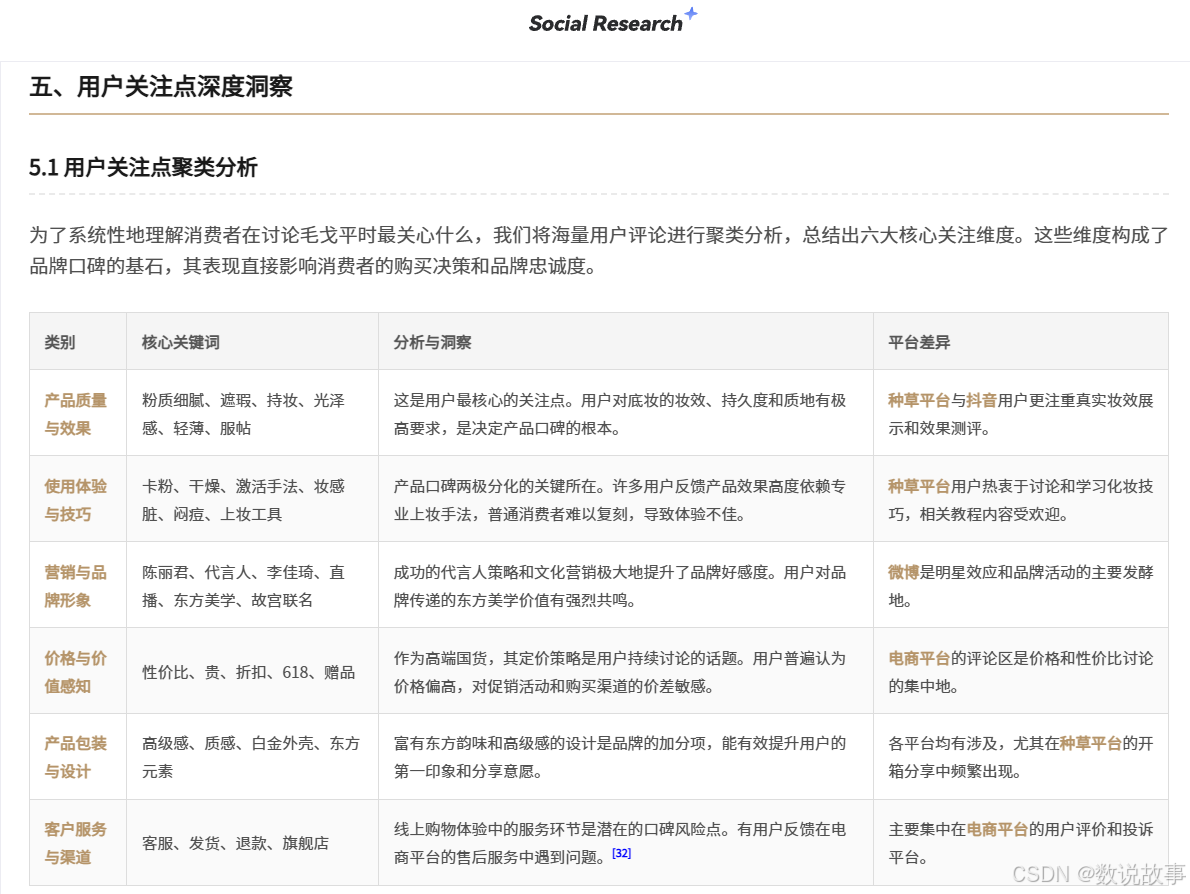Click highlighted 抖音 in platform differences
Image resolution: width=1190 pixels, height=894 pixels.
pos(981,400)
